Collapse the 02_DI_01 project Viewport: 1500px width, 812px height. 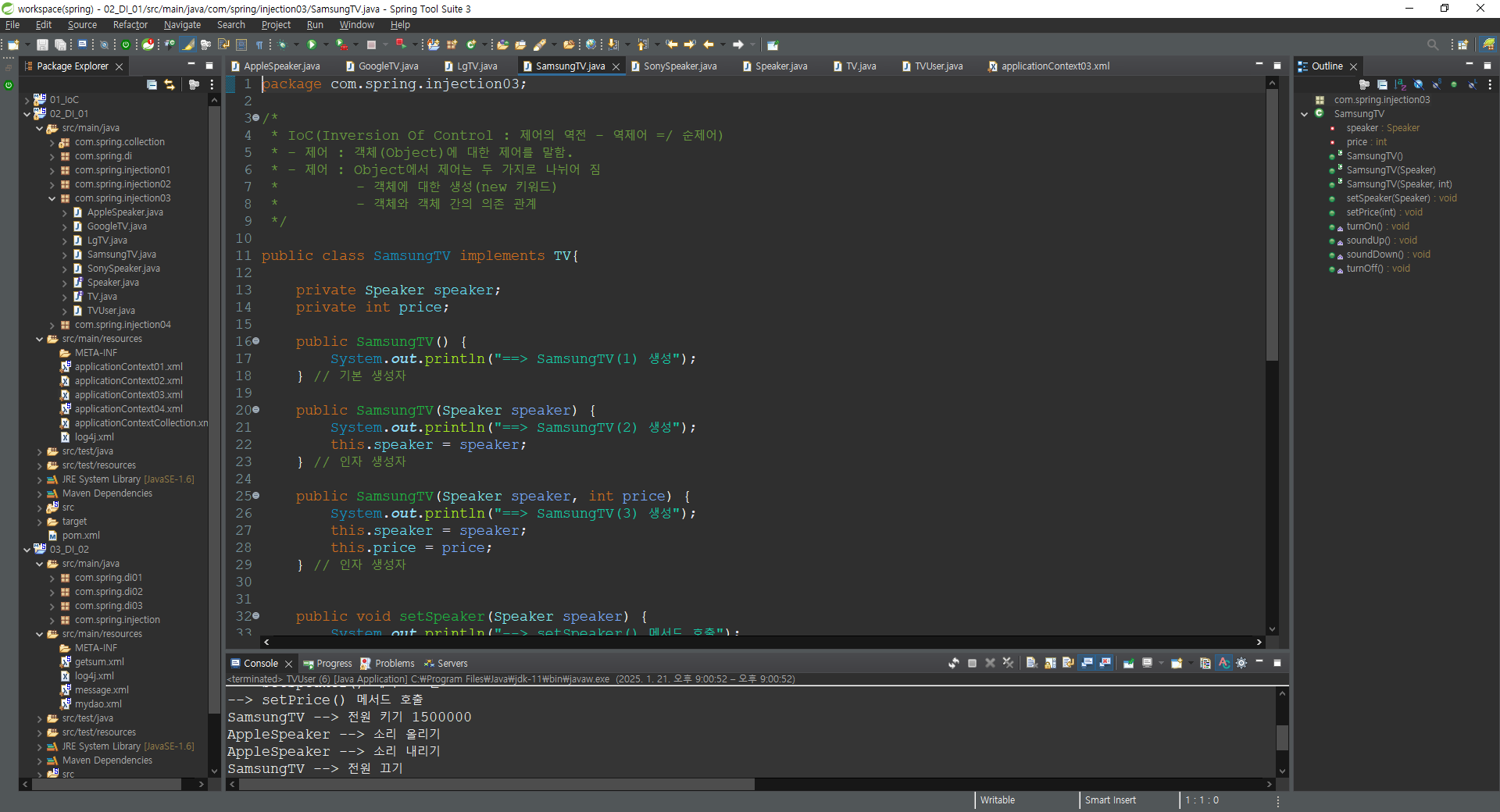click(27, 114)
